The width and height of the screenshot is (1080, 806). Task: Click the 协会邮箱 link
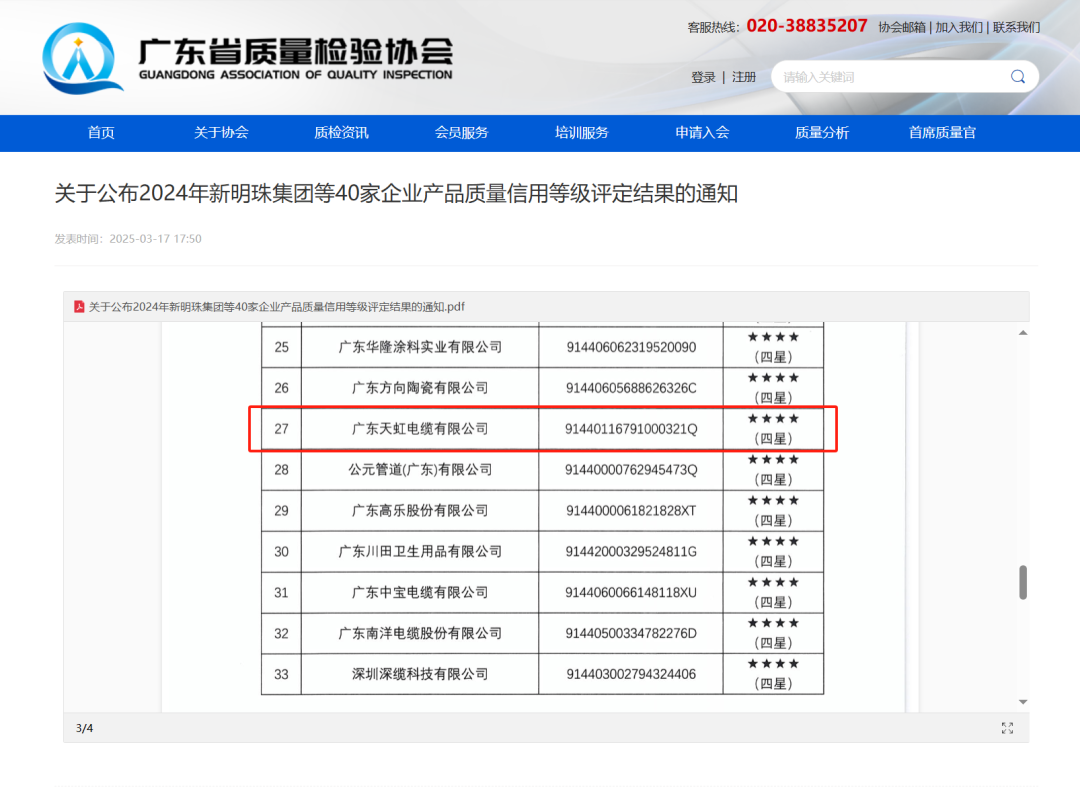(902, 28)
